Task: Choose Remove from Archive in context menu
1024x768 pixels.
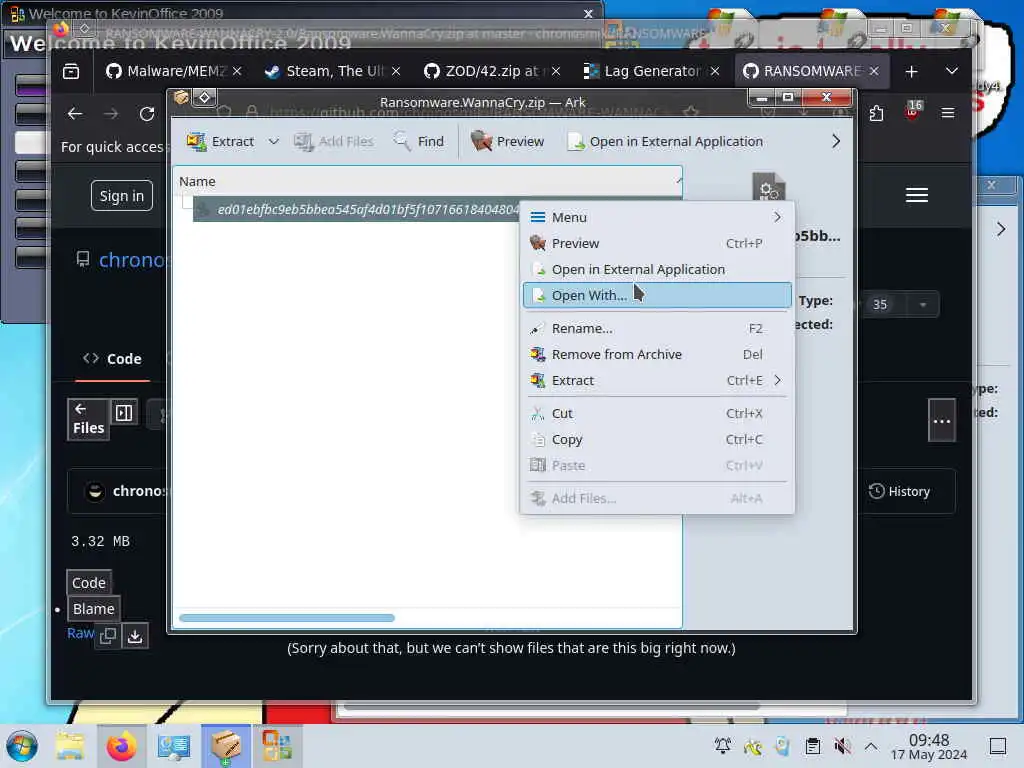Action: coord(657,354)
